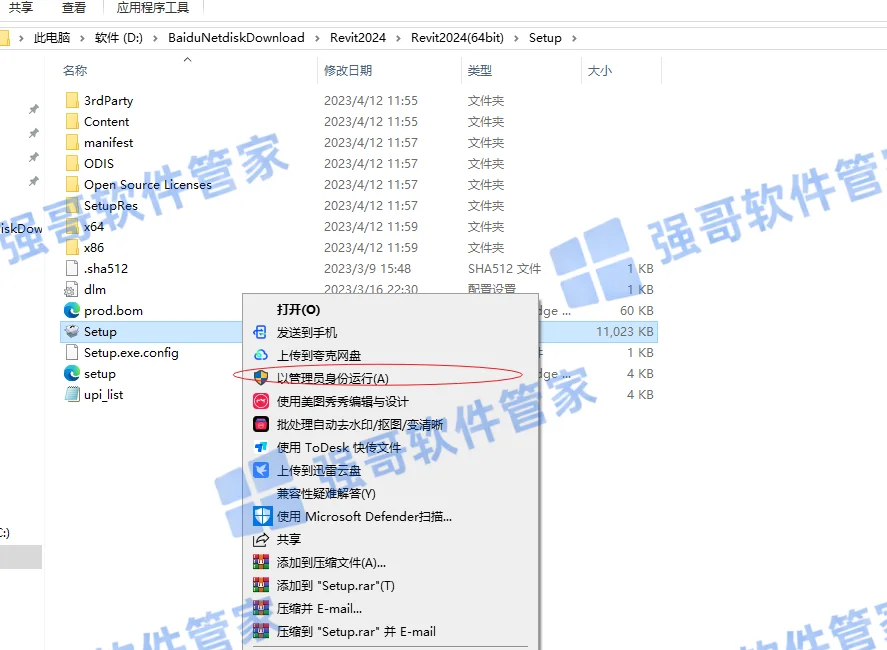Click the 发送到手机 phone icon
The image size is (887, 650).
click(260, 333)
